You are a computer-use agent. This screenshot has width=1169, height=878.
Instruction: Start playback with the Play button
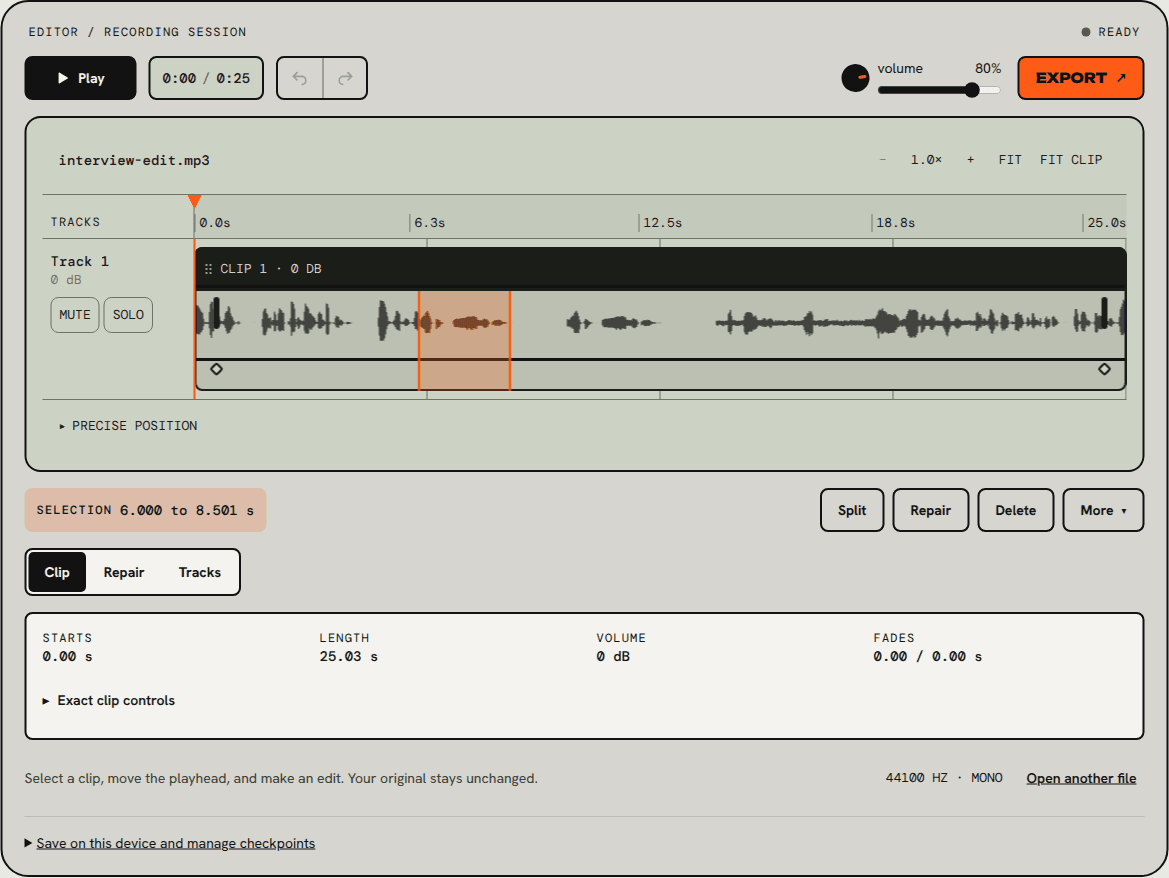[x=81, y=78]
